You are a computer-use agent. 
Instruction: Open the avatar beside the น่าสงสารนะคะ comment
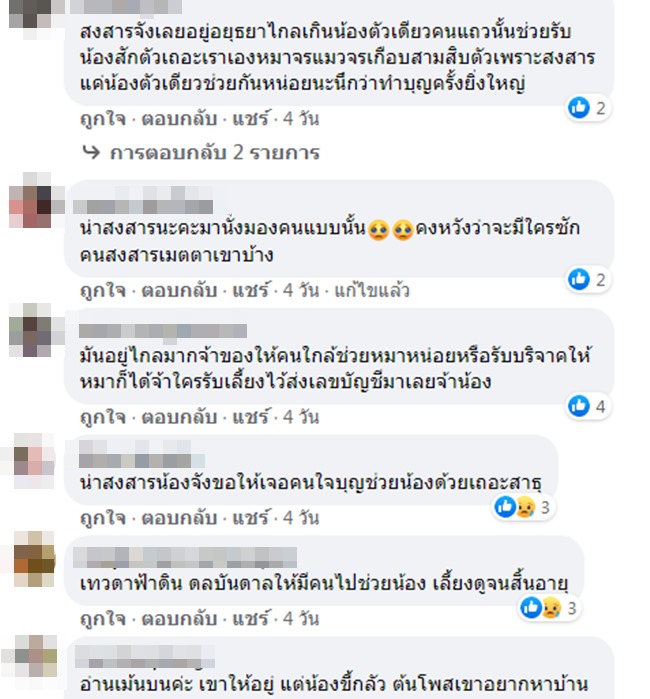pyautogui.click(x=30, y=200)
